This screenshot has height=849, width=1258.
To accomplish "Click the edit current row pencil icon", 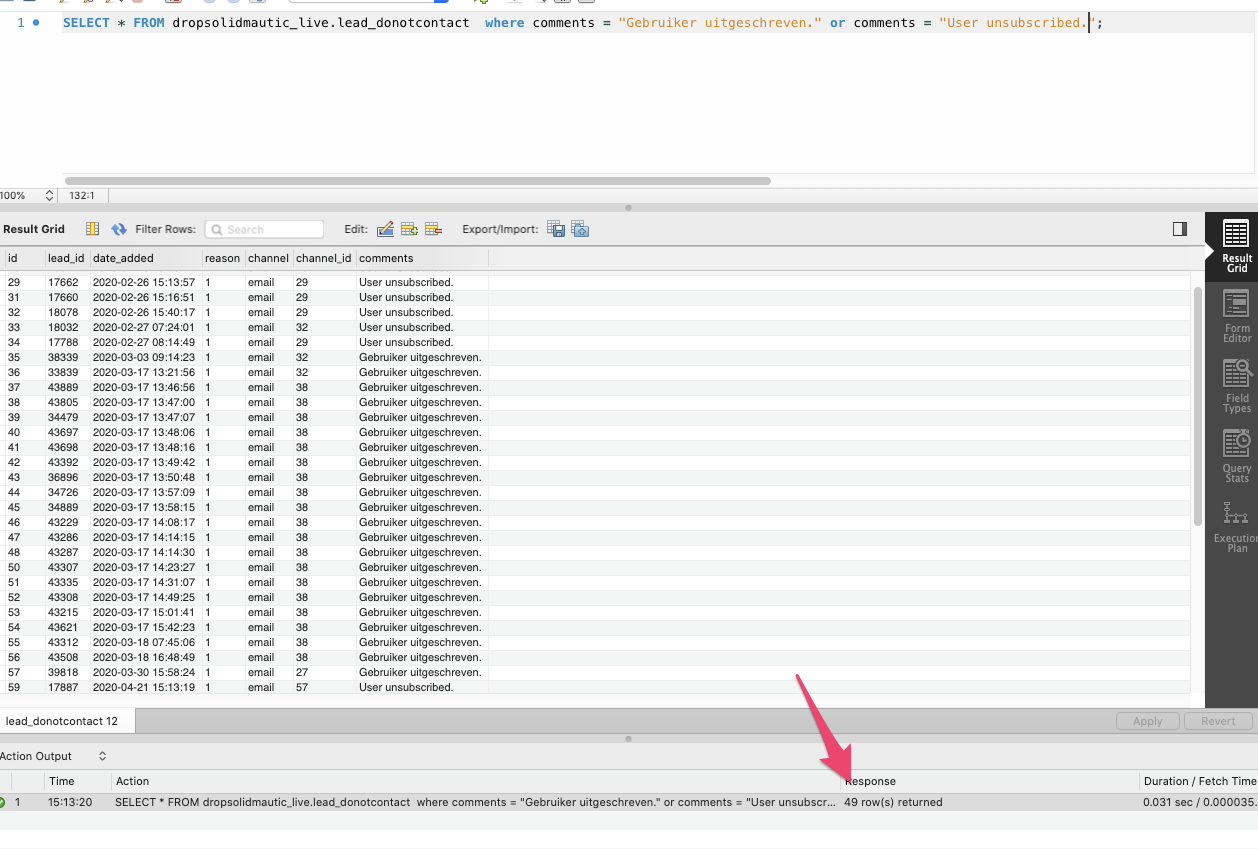I will point(385,228).
